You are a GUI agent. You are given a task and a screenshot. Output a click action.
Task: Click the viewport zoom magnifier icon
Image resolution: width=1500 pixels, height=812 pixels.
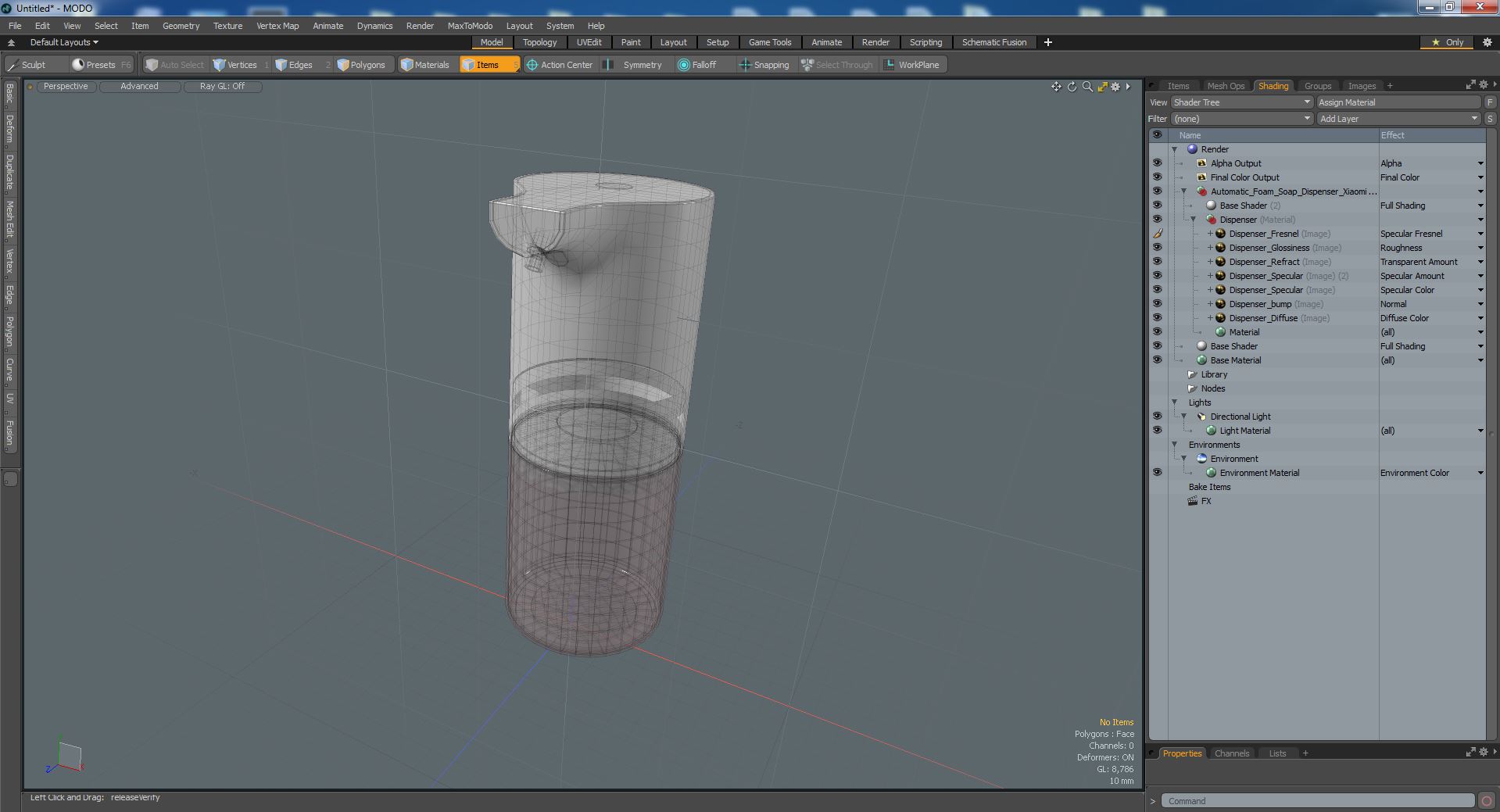(x=1087, y=87)
